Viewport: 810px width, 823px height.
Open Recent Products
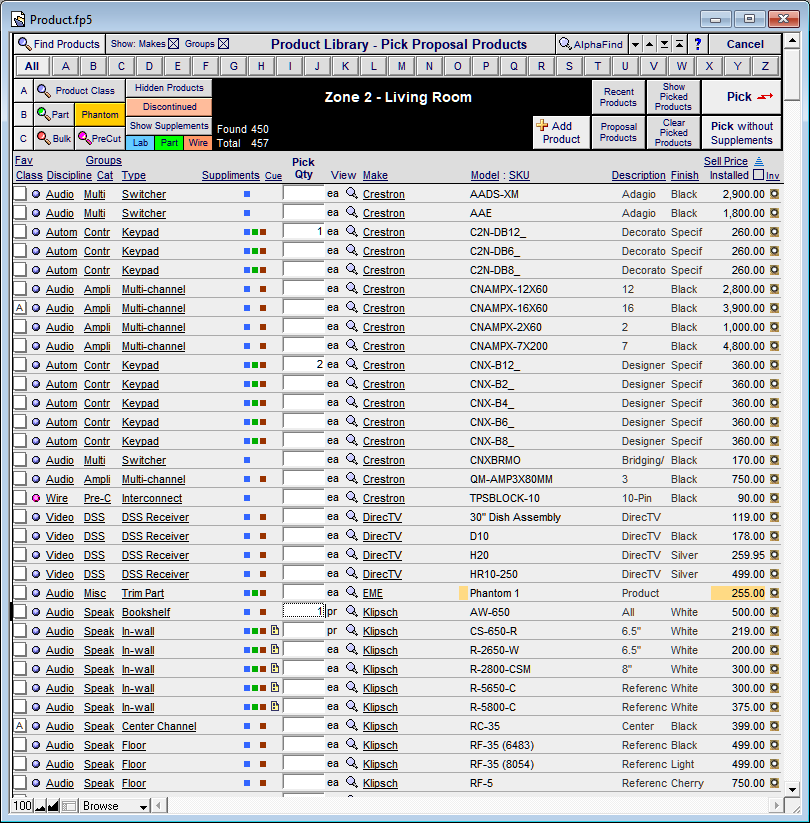pyautogui.click(x=618, y=97)
